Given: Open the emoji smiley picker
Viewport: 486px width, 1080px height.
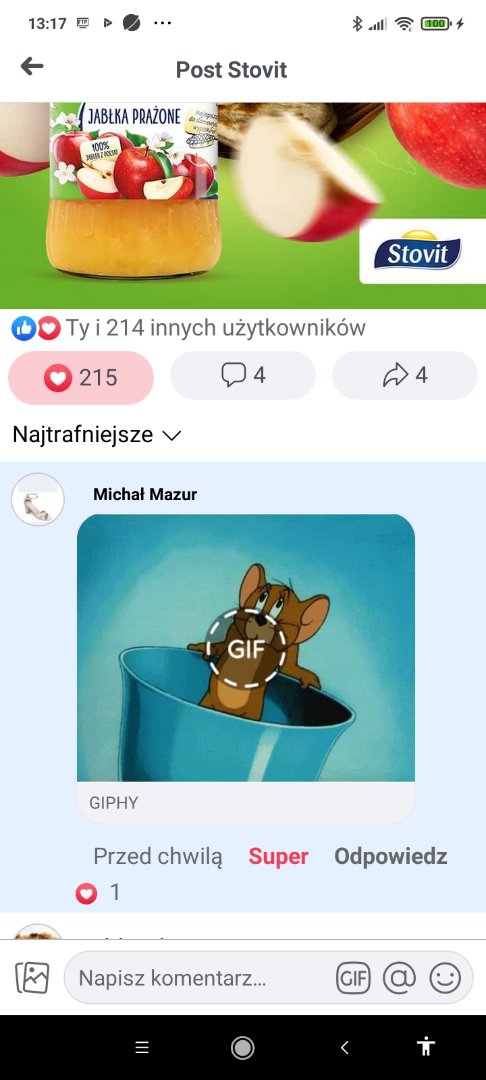Looking at the screenshot, I should pyautogui.click(x=445, y=978).
